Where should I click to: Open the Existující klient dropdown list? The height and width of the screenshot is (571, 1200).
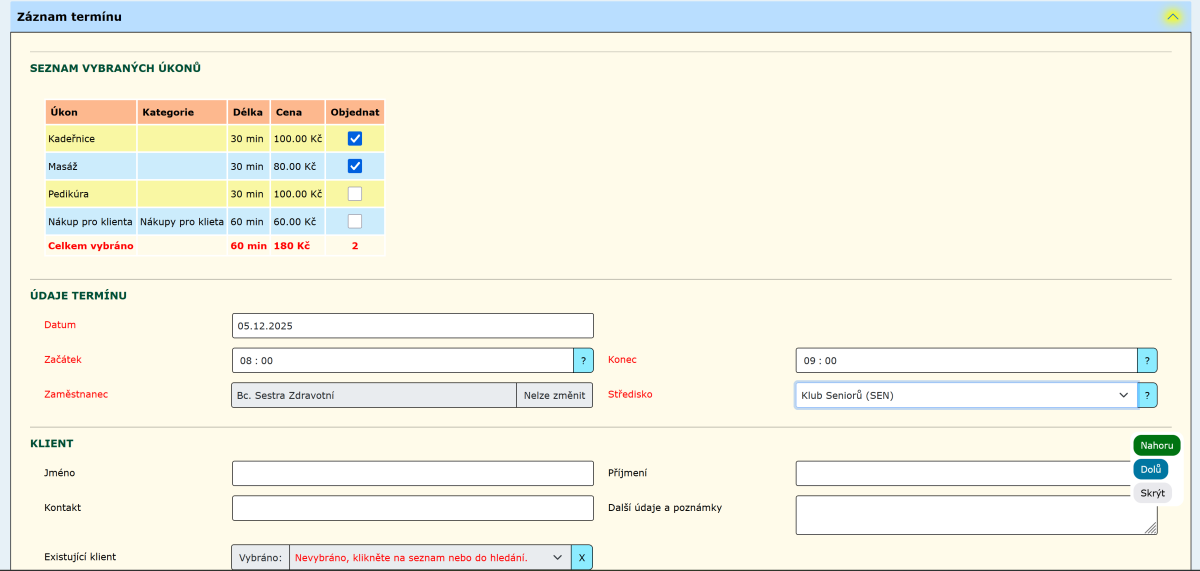pyautogui.click(x=430, y=557)
